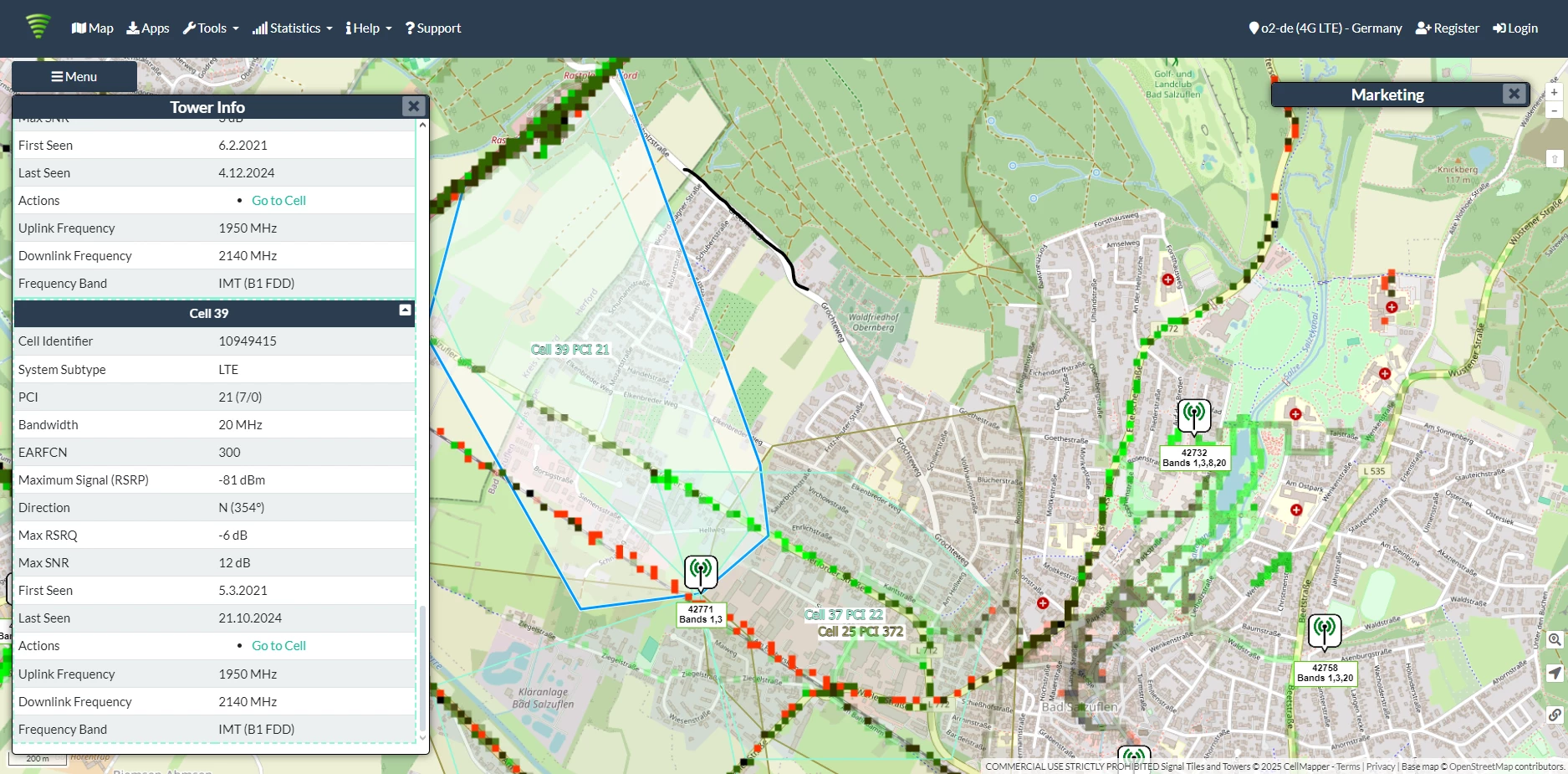Screen dimensions: 1568x774
Task: Click the Marketing panel title
Action: (x=1387, y=95)
